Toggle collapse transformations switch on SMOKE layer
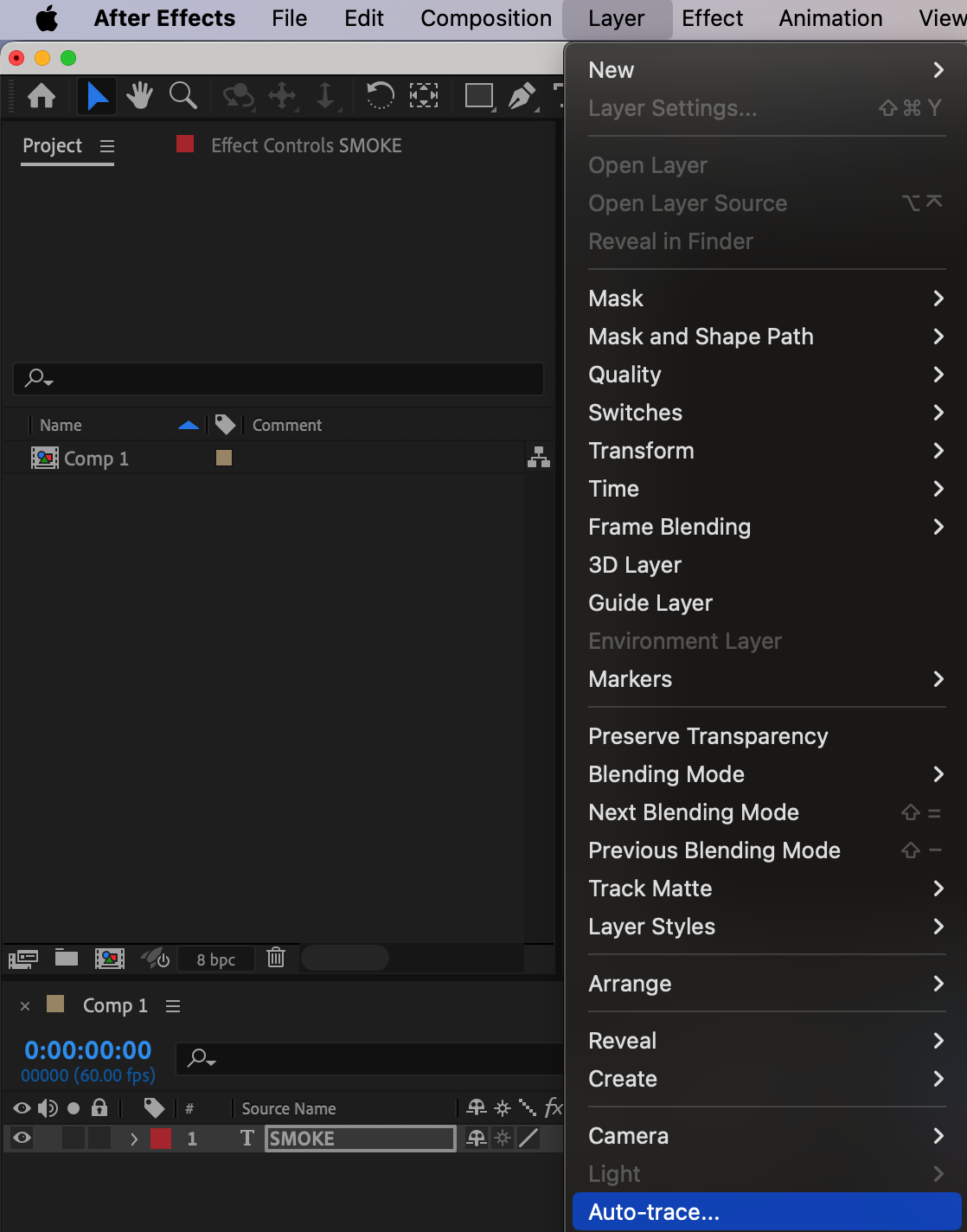 tap(503, 1138)
